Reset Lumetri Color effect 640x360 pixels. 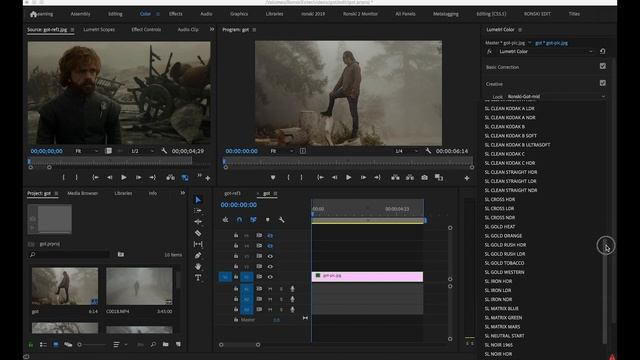point(603,51)
